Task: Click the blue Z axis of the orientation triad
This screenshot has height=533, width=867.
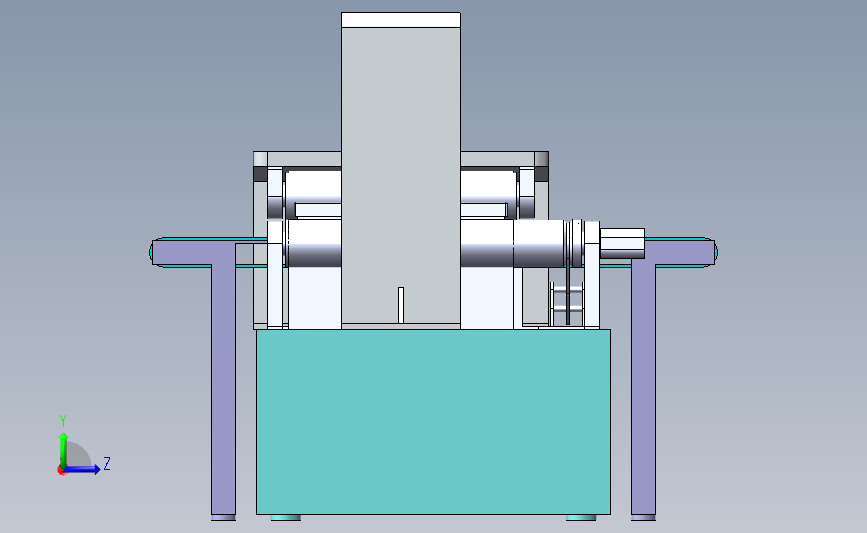Action: tap(83, 469)
